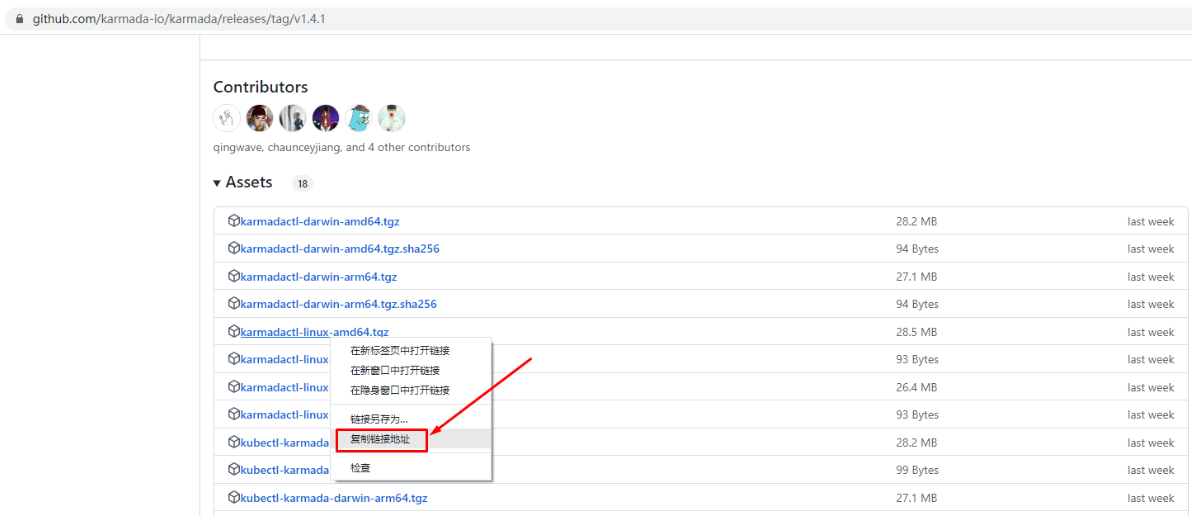This screenshot has height=528, width=1196.
Task: Download karmadactl-darwin-arm64.tgz
Action: coord(318,277)
